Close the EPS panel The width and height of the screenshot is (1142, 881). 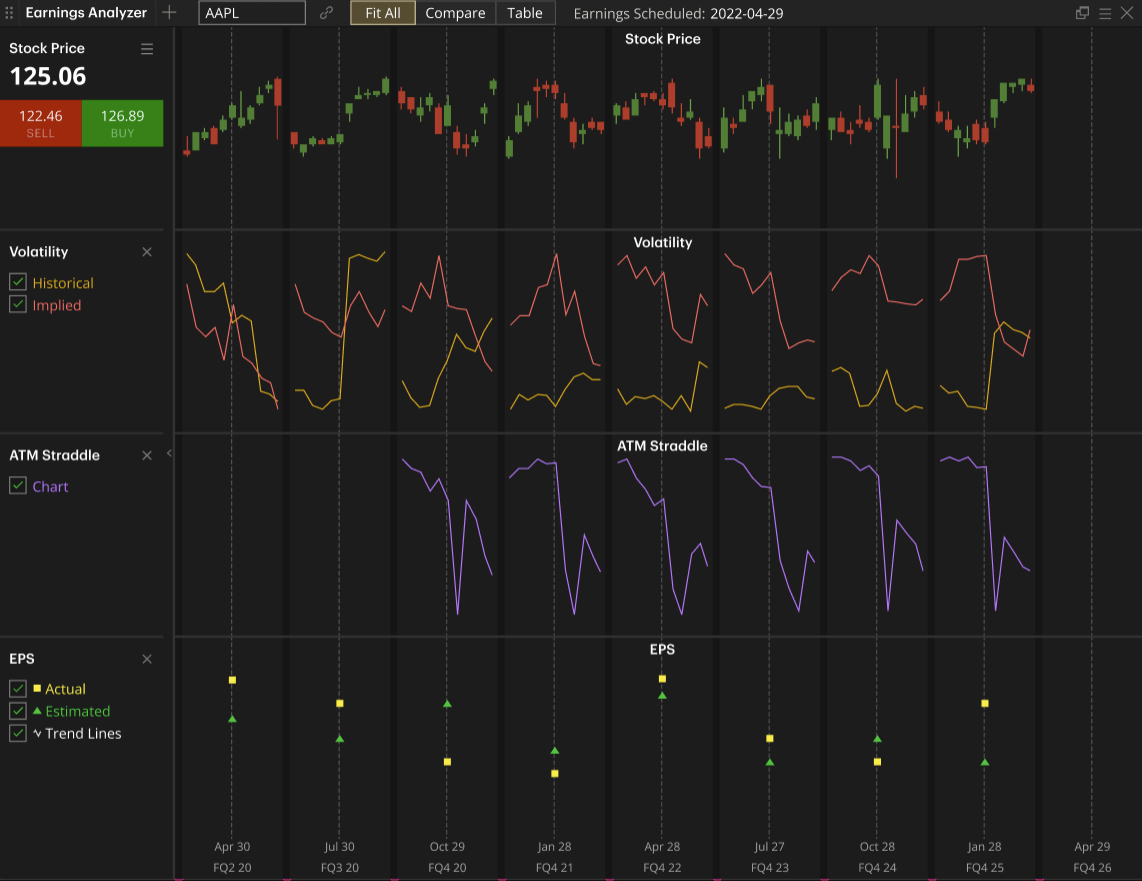[x=146, y=659]
